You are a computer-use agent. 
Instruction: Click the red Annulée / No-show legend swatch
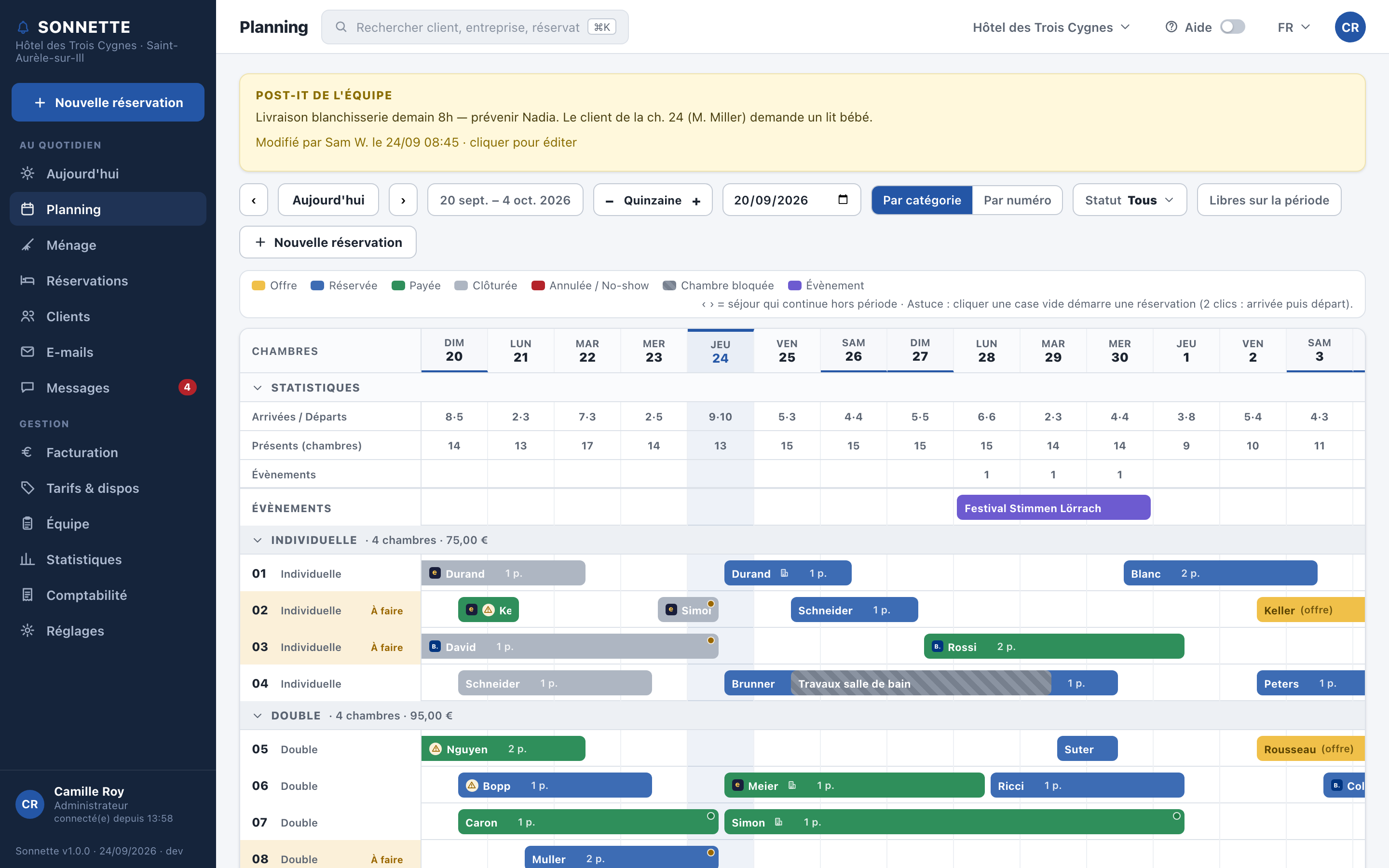tap(538, 285)
